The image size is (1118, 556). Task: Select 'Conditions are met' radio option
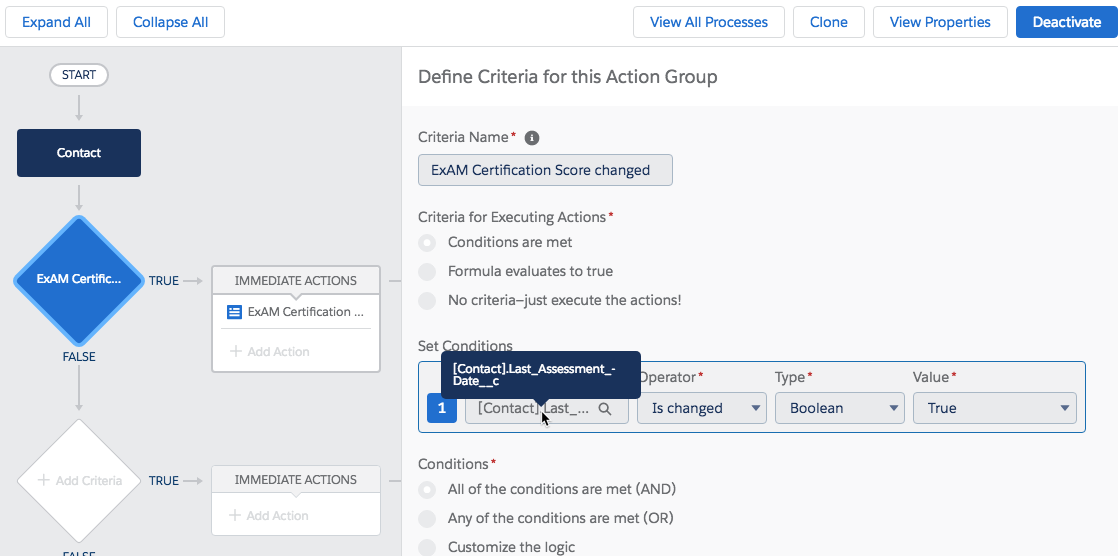tap(428, 242)
